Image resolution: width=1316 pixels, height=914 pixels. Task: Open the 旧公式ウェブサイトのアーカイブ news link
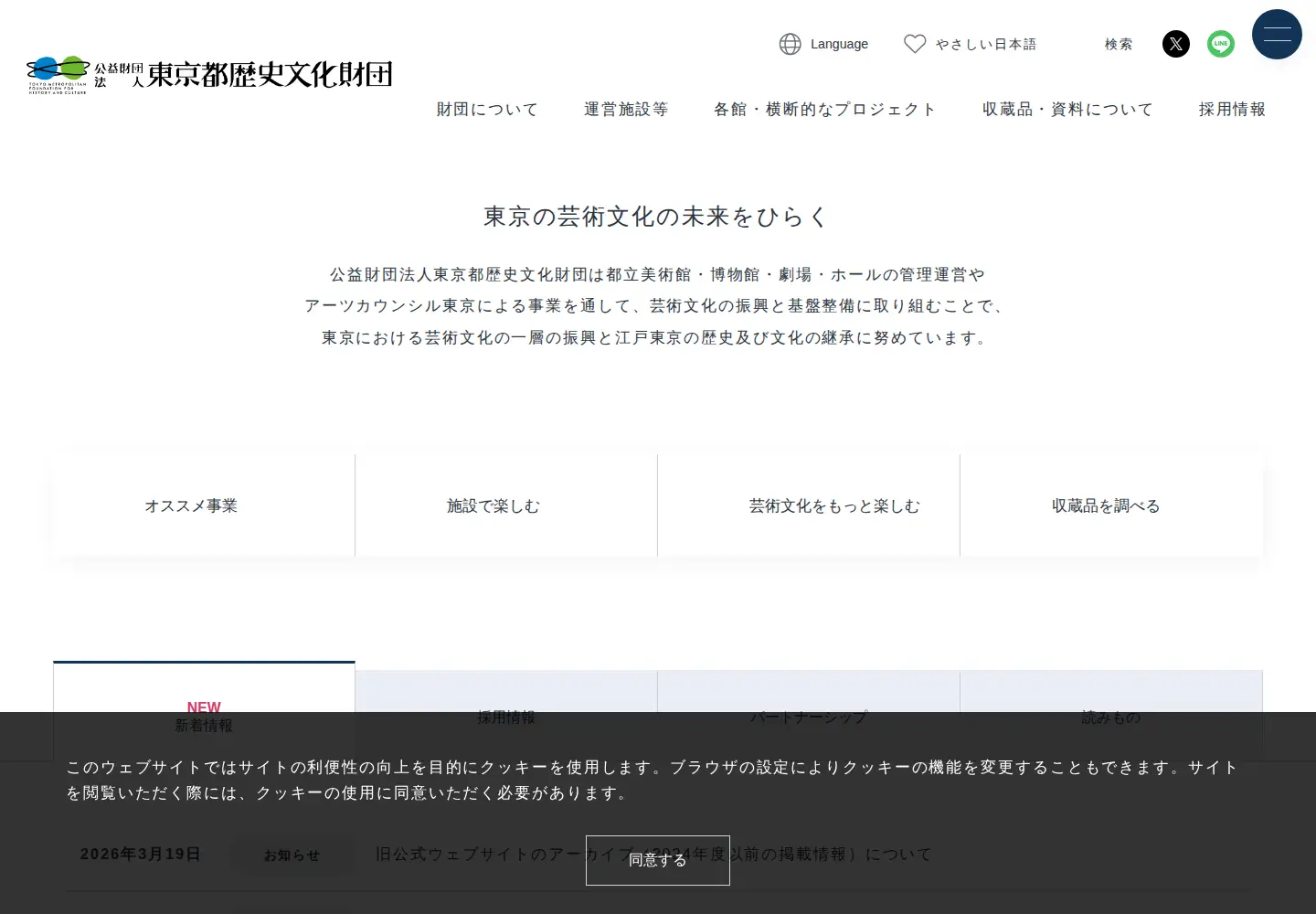click(x=653, y=855)
